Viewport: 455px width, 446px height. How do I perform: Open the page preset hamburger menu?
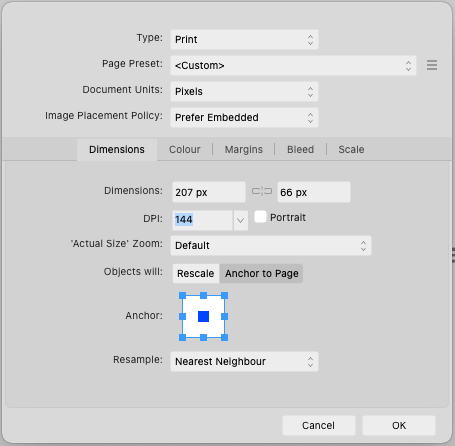coord(432,65)
